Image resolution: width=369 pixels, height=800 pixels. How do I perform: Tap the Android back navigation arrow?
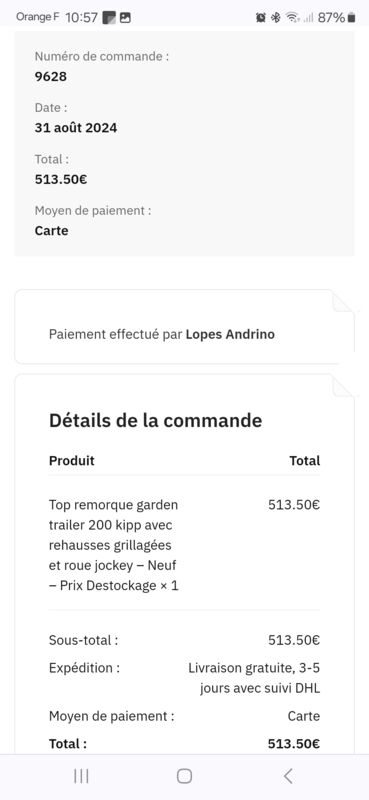(288, 776)
